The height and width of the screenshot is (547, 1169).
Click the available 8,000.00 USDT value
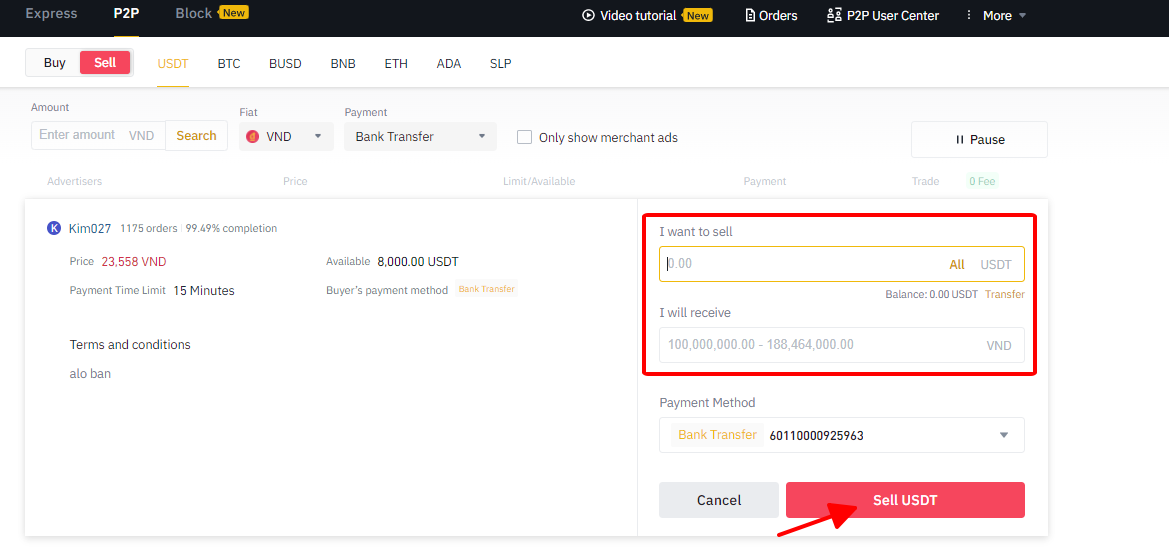pos(418,262)
